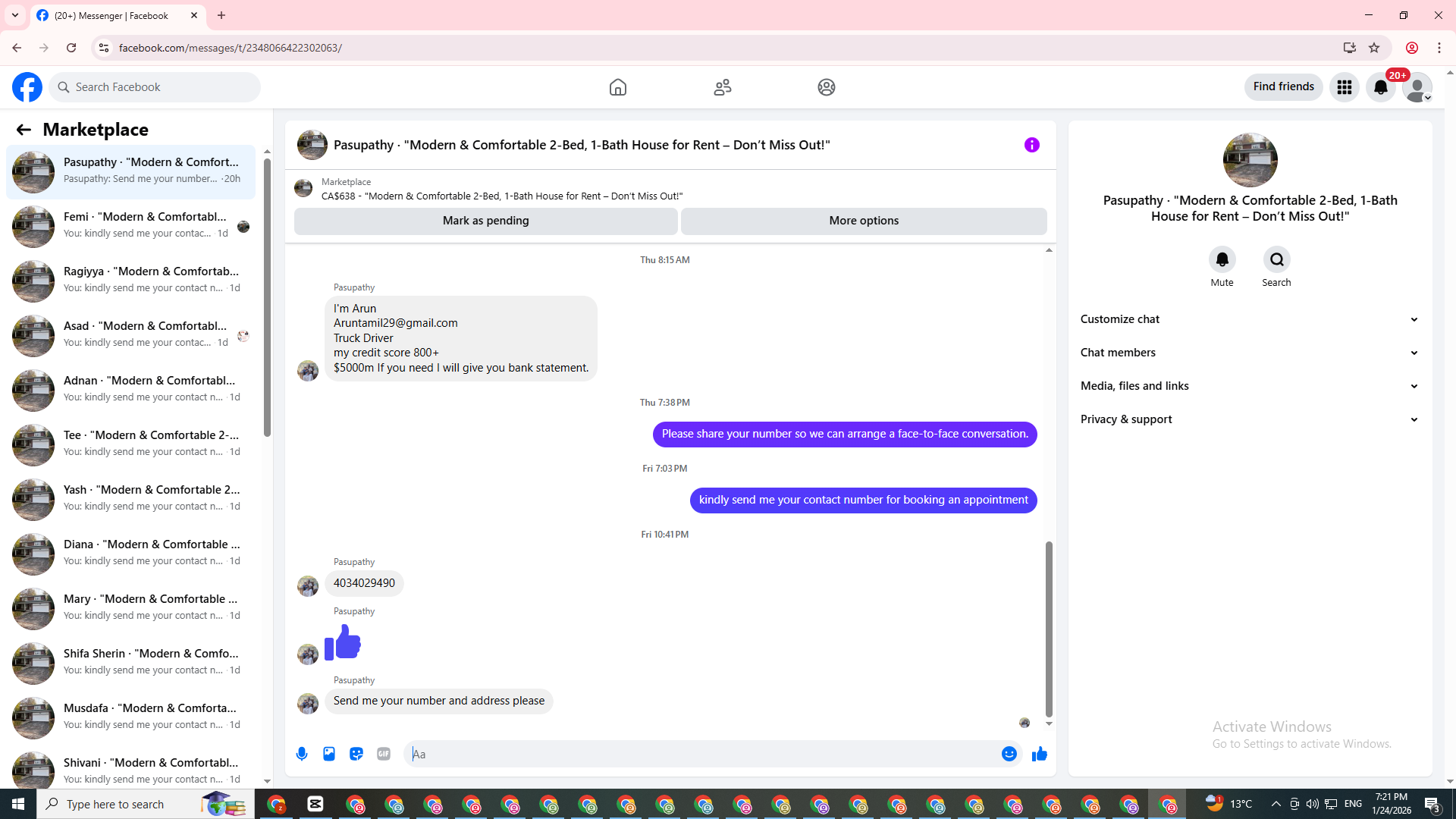Open the Friends tab

722,87
